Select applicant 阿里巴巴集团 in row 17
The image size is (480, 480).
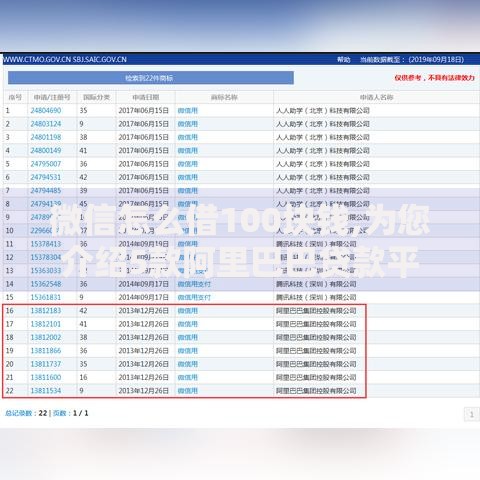[x=316, y=324]
